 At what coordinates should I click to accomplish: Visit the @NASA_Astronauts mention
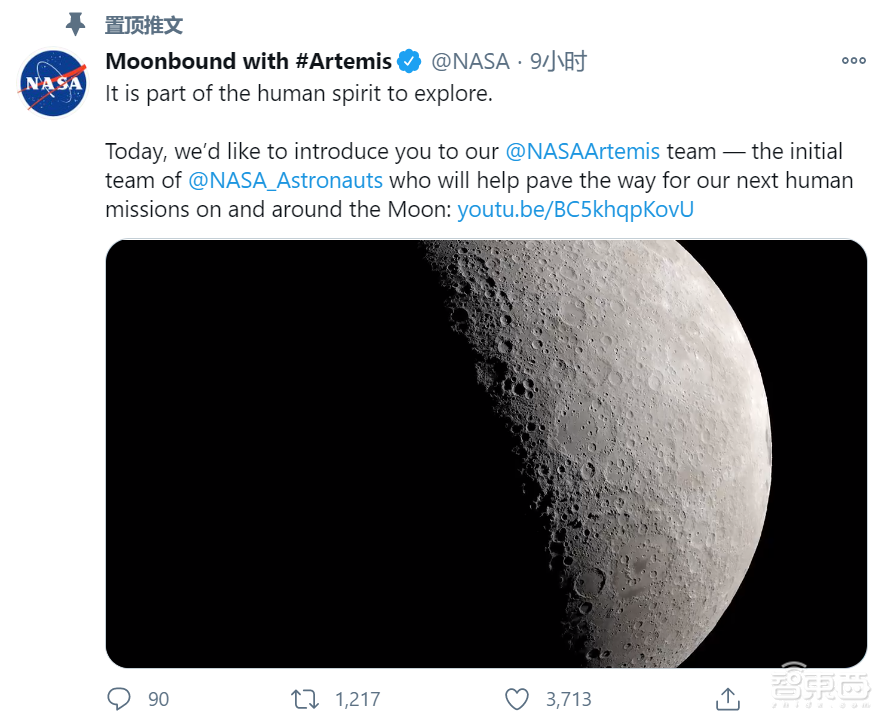click(285, 181)
